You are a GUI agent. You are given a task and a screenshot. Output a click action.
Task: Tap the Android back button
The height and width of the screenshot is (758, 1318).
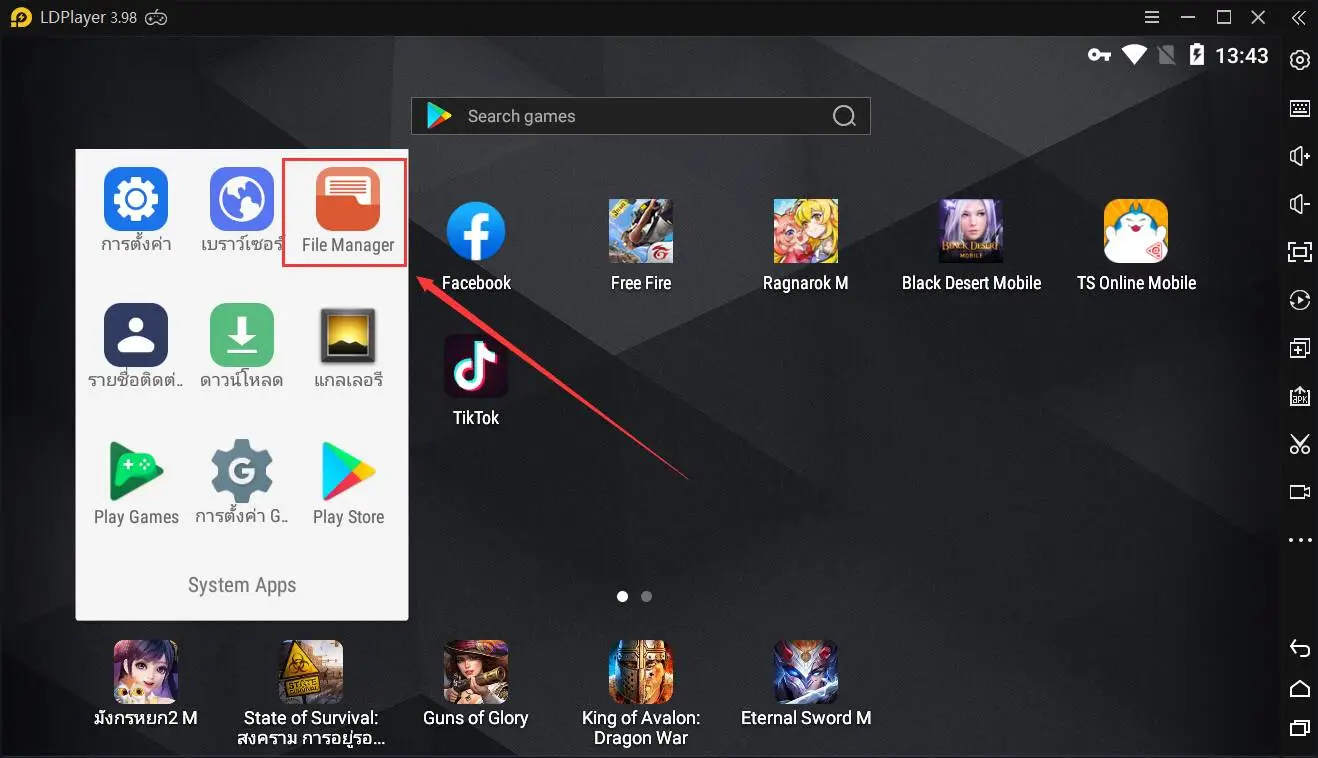pos(1299,649)
